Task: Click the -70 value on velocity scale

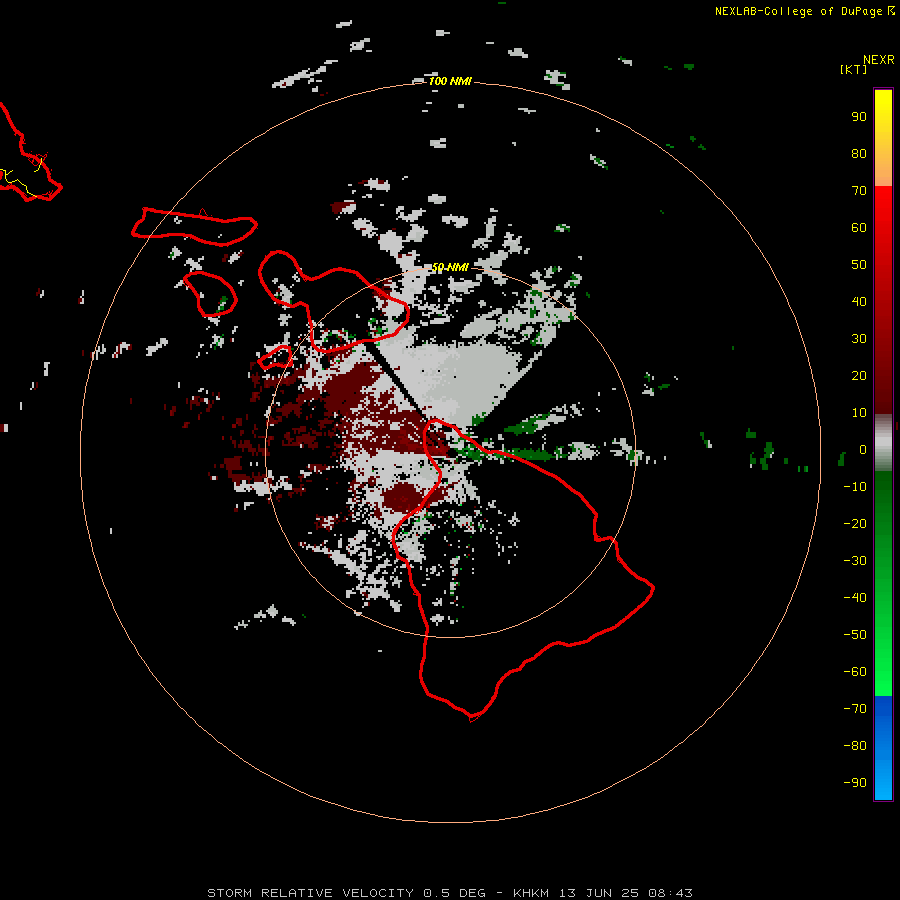Action: tap(855, 709)
